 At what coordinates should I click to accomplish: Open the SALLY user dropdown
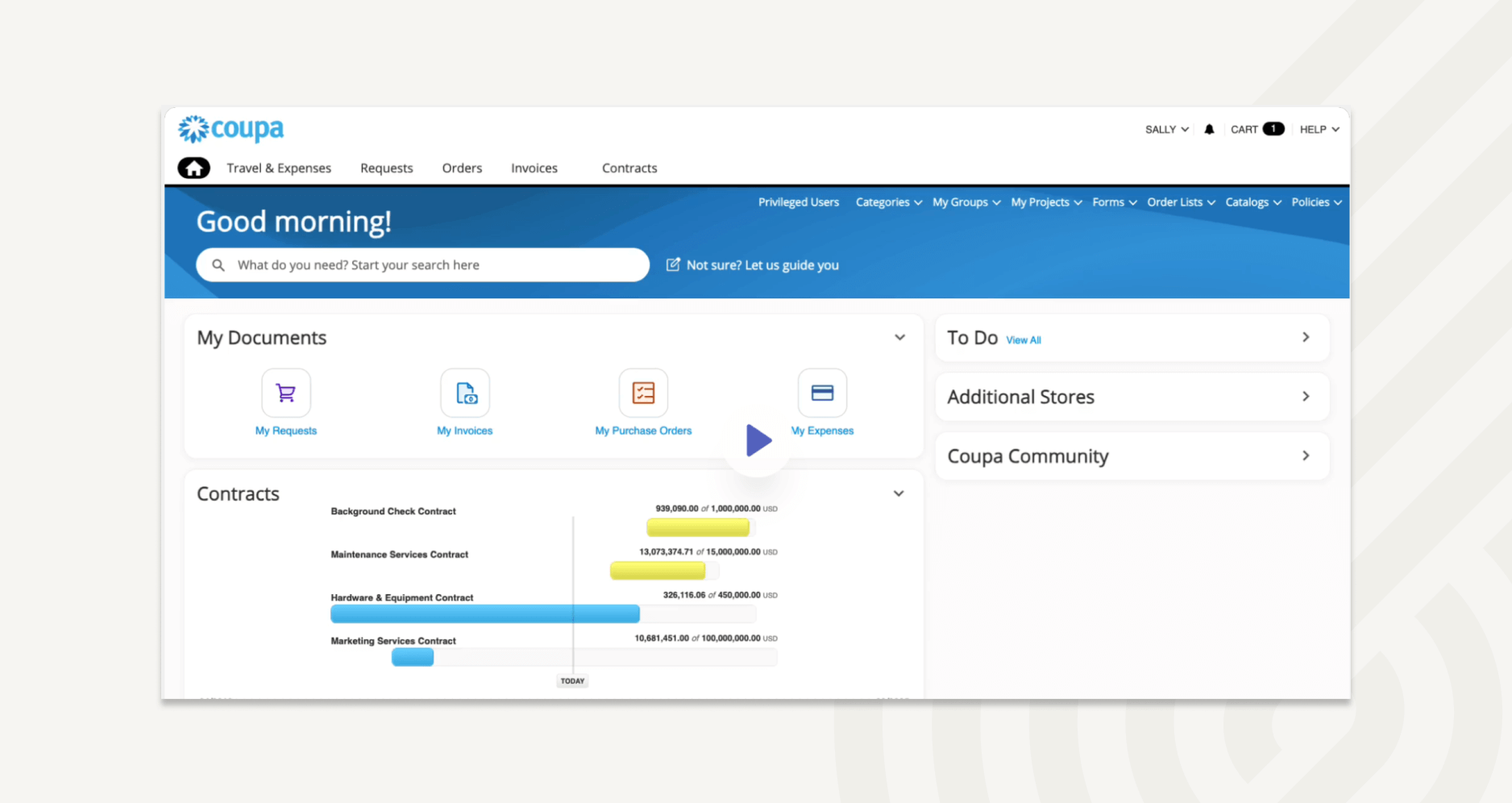[1167, 129]
